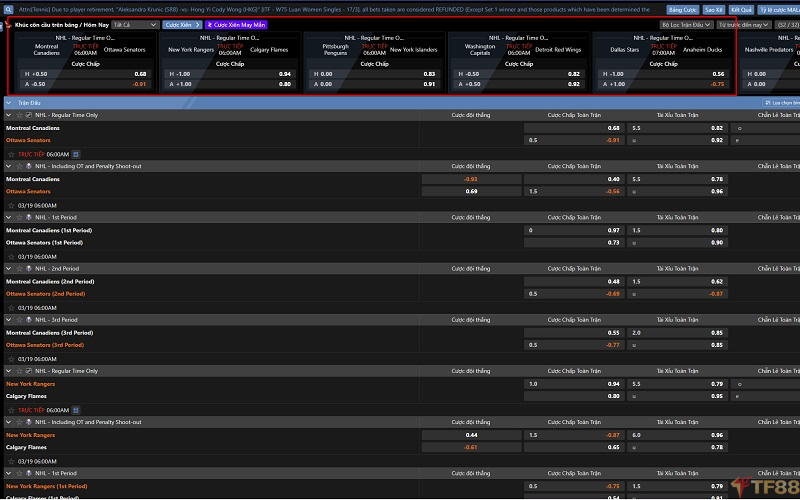800x500 pixels.
Task: Star Montreal Canadiens Regular Time Only league
Action: [19, 115]
